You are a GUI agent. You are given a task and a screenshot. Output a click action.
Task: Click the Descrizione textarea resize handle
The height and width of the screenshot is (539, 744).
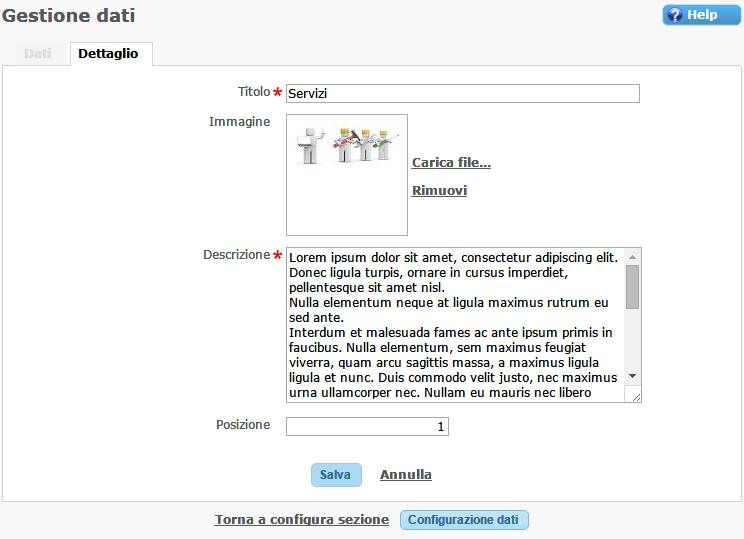635,396
